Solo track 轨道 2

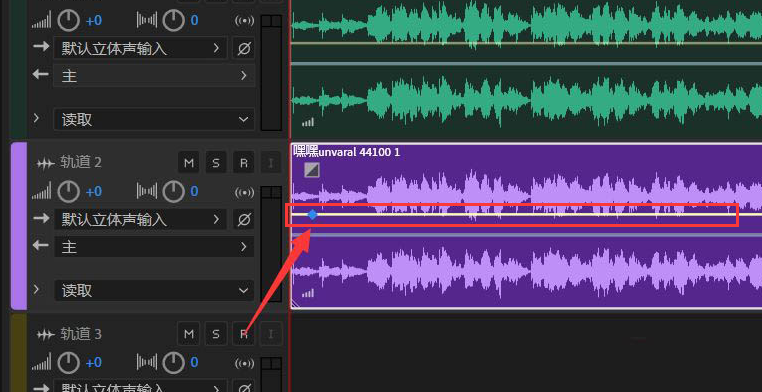click(x=216, y=163)
